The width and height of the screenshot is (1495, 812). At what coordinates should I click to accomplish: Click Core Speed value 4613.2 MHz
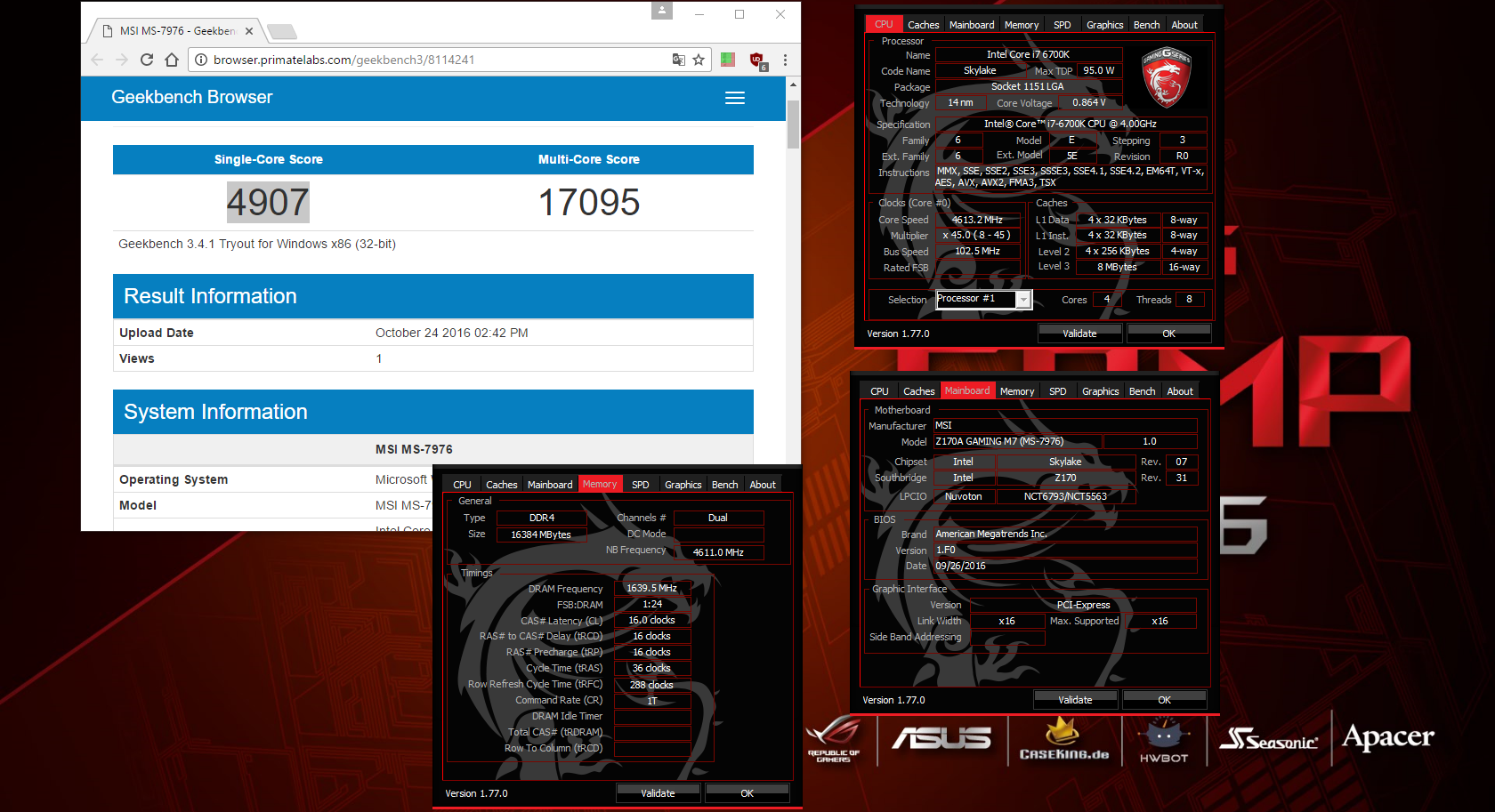(x=977, y=220)
